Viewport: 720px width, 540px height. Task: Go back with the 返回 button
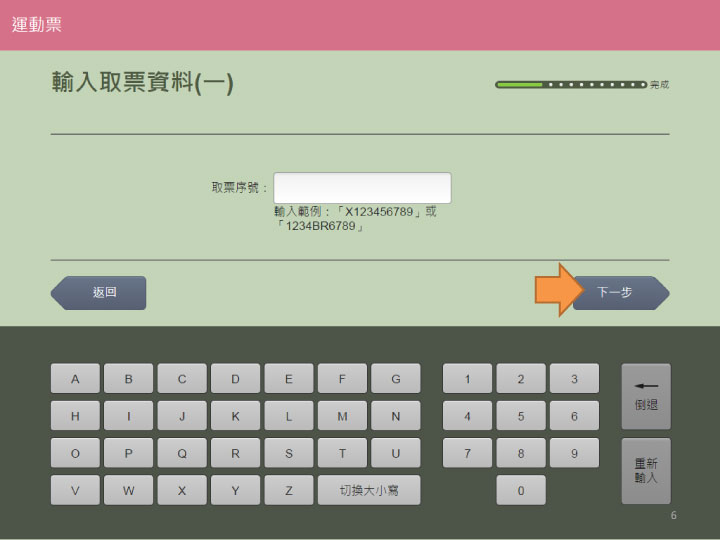point(98,293)
